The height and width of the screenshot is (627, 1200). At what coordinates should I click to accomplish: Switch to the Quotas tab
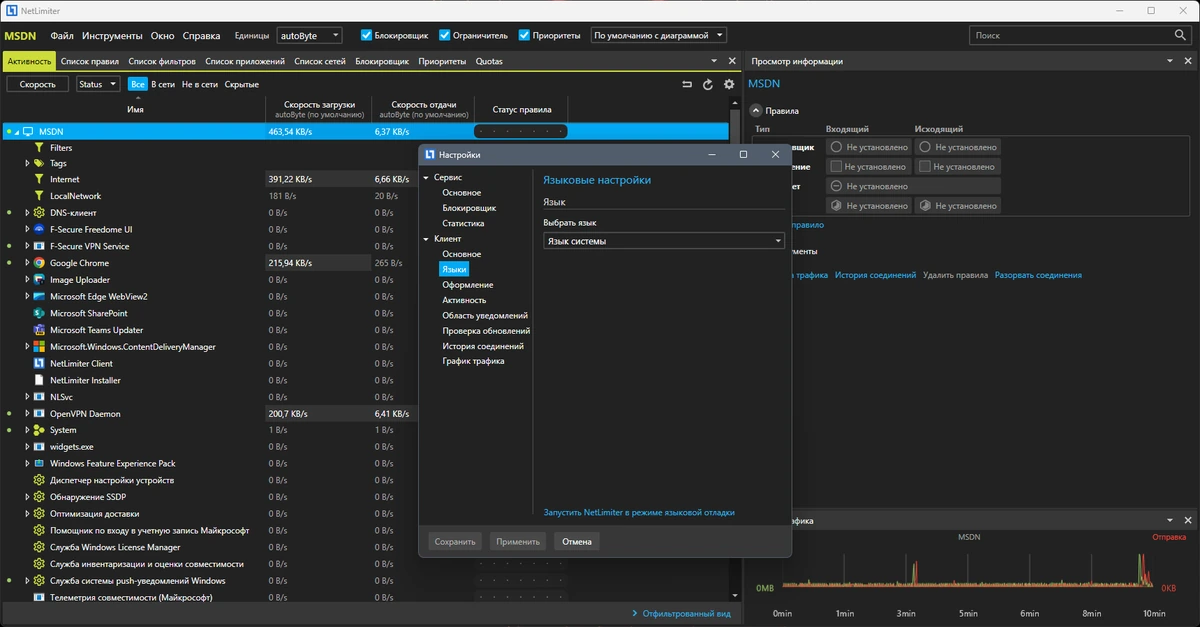coord(489,61)
